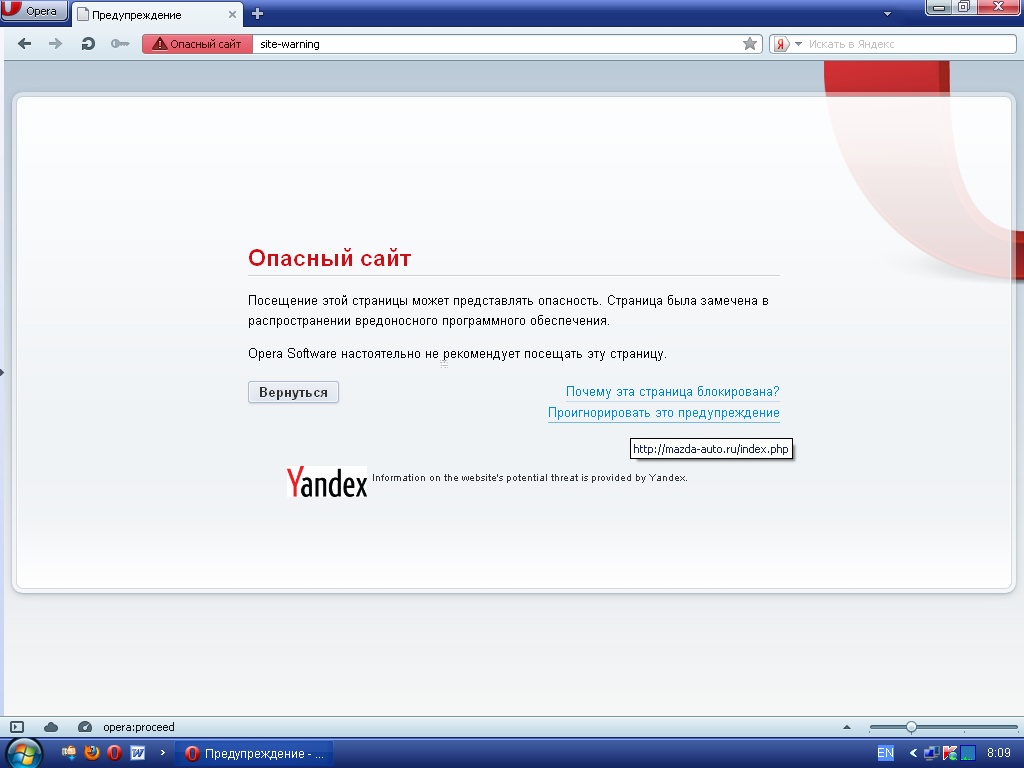
Task: Toggle the side panel icon in status bar
Action: pos(17,727)
